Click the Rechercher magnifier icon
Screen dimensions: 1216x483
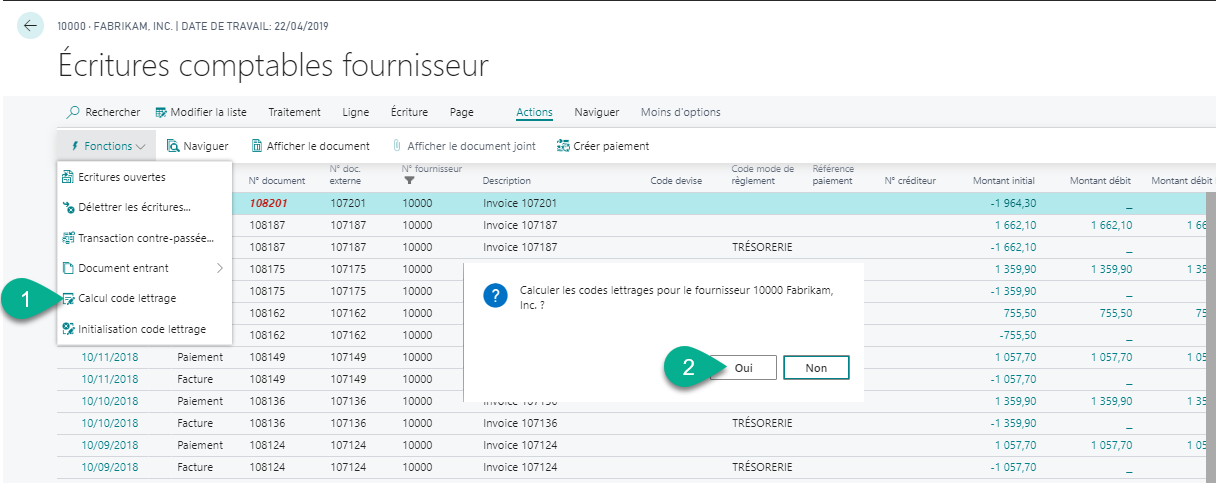tap(73, 112)
